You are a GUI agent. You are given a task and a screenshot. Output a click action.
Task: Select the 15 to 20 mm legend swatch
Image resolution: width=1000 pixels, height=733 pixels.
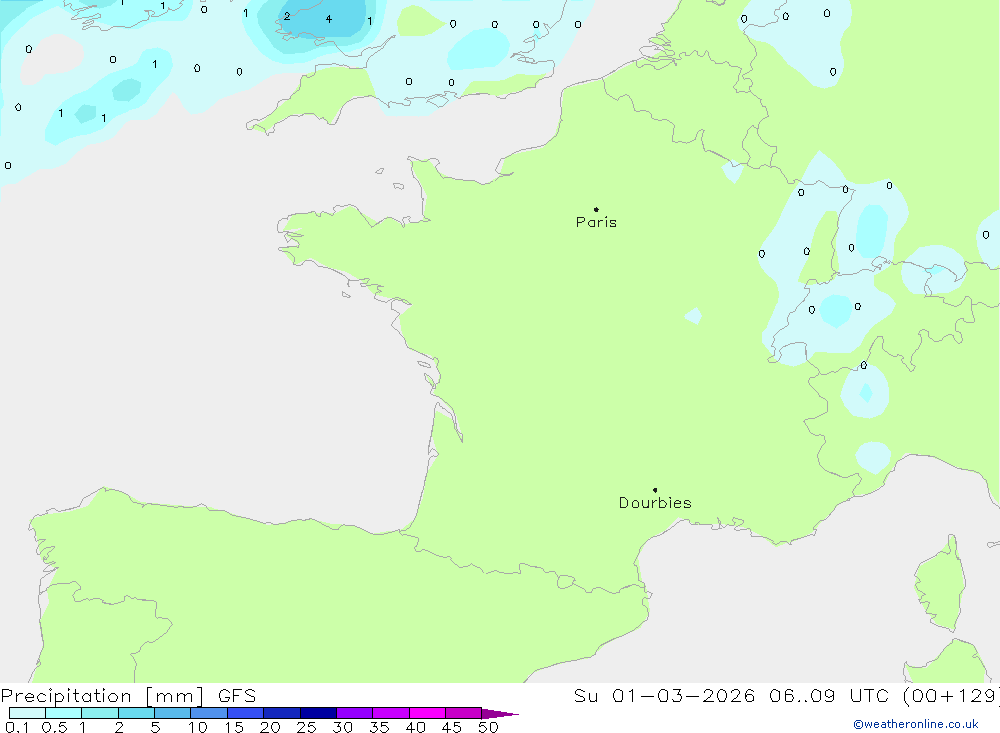coord(245,713)
